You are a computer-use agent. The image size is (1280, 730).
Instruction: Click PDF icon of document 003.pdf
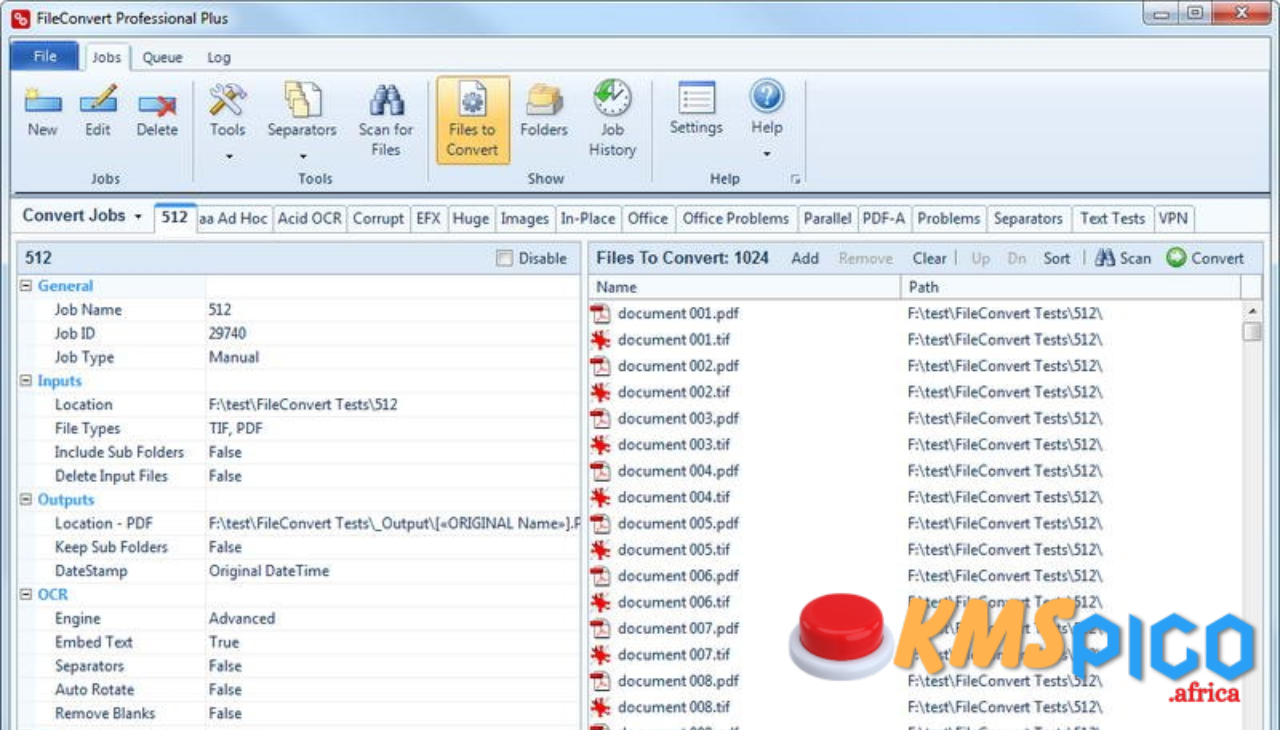click(600, 418)
